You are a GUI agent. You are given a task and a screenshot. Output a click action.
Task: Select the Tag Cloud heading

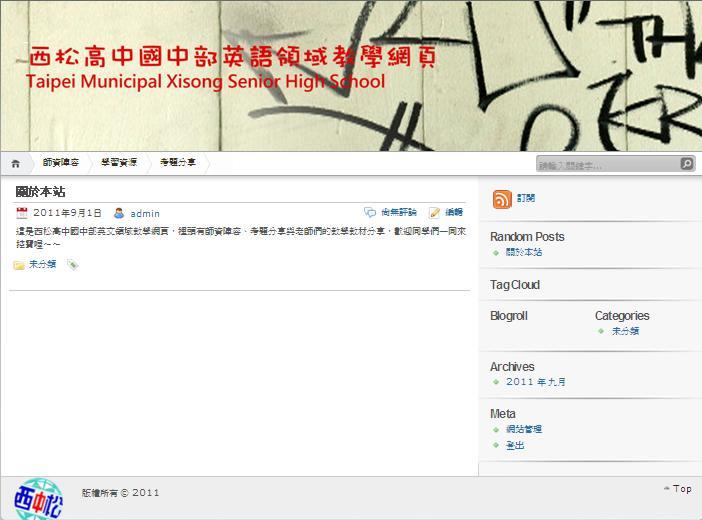(515, 285)
